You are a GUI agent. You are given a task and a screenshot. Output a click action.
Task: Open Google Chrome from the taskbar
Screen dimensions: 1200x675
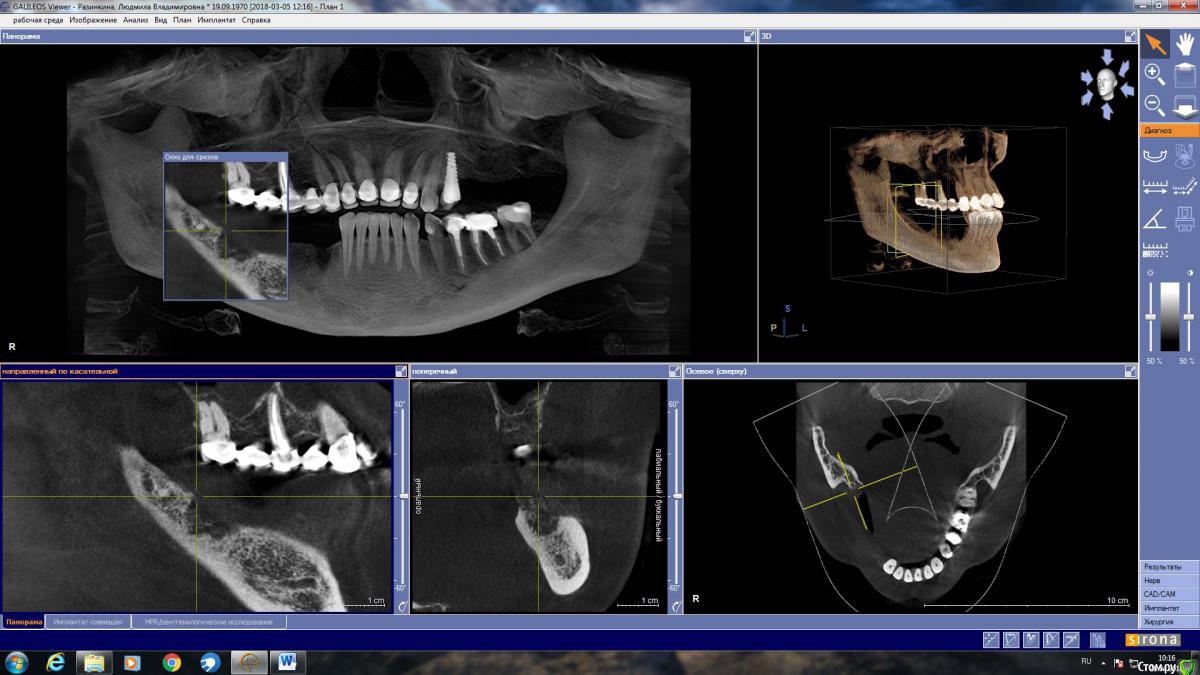(171, 662)
